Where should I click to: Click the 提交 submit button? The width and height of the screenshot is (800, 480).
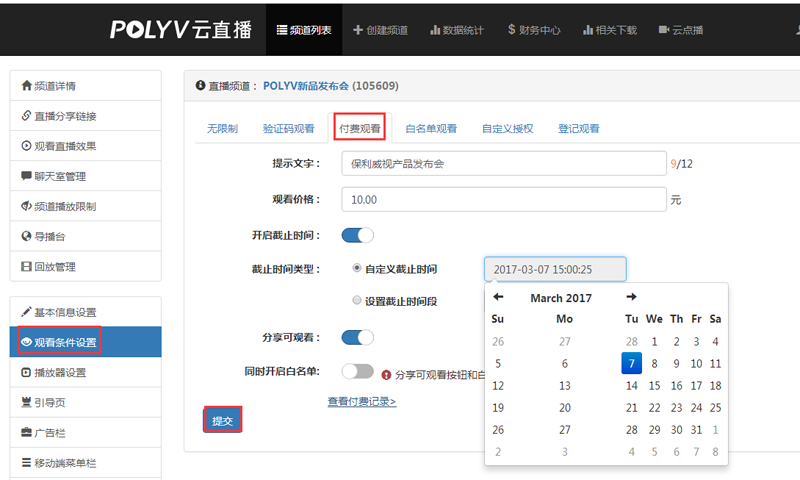tap(222, 421)
